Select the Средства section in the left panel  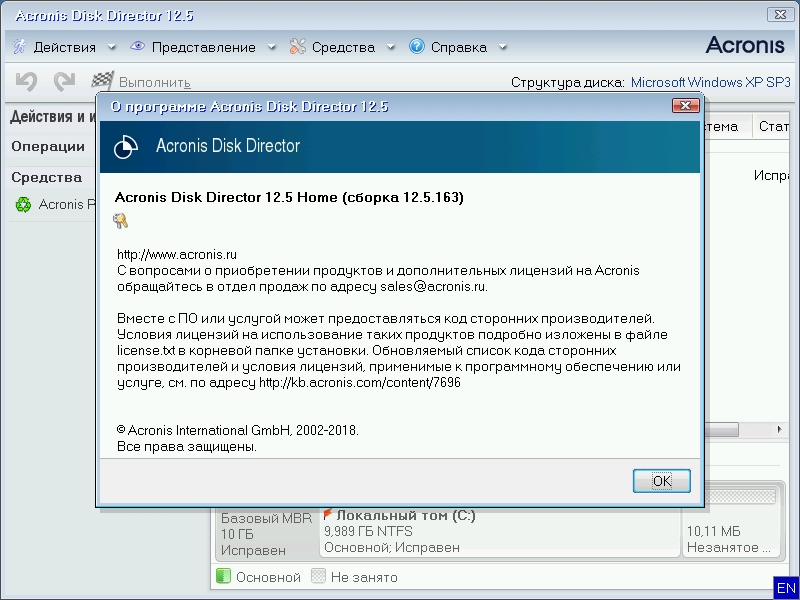(x=46, y=178)
